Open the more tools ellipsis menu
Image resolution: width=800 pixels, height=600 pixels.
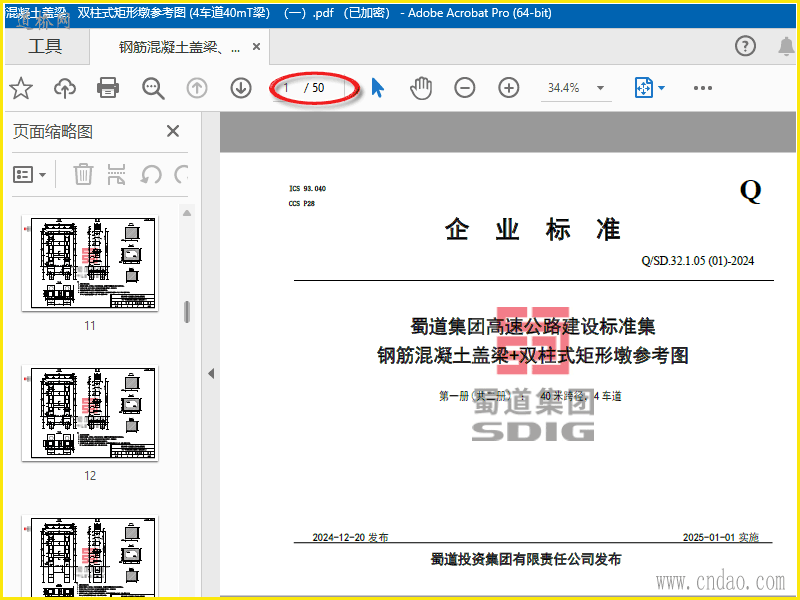(703, 88)
